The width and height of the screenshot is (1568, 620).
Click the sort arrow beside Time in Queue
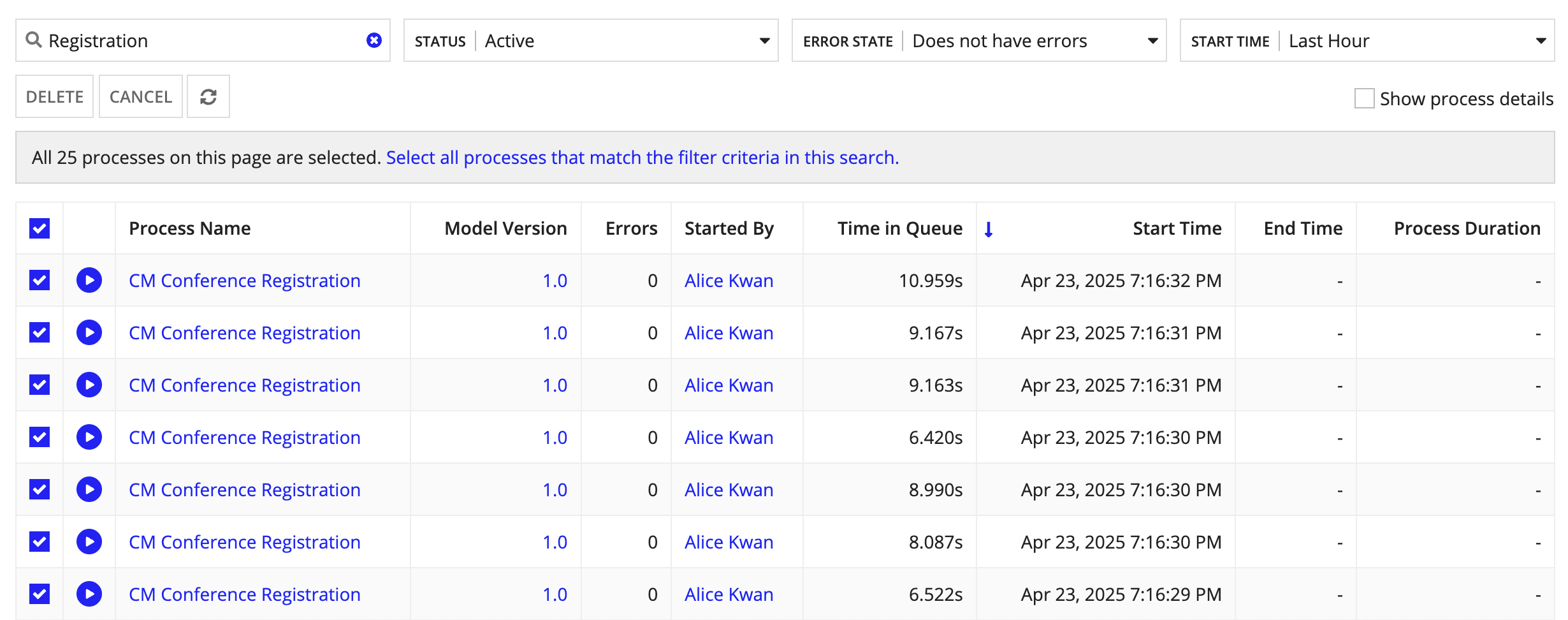coord(989,229)
